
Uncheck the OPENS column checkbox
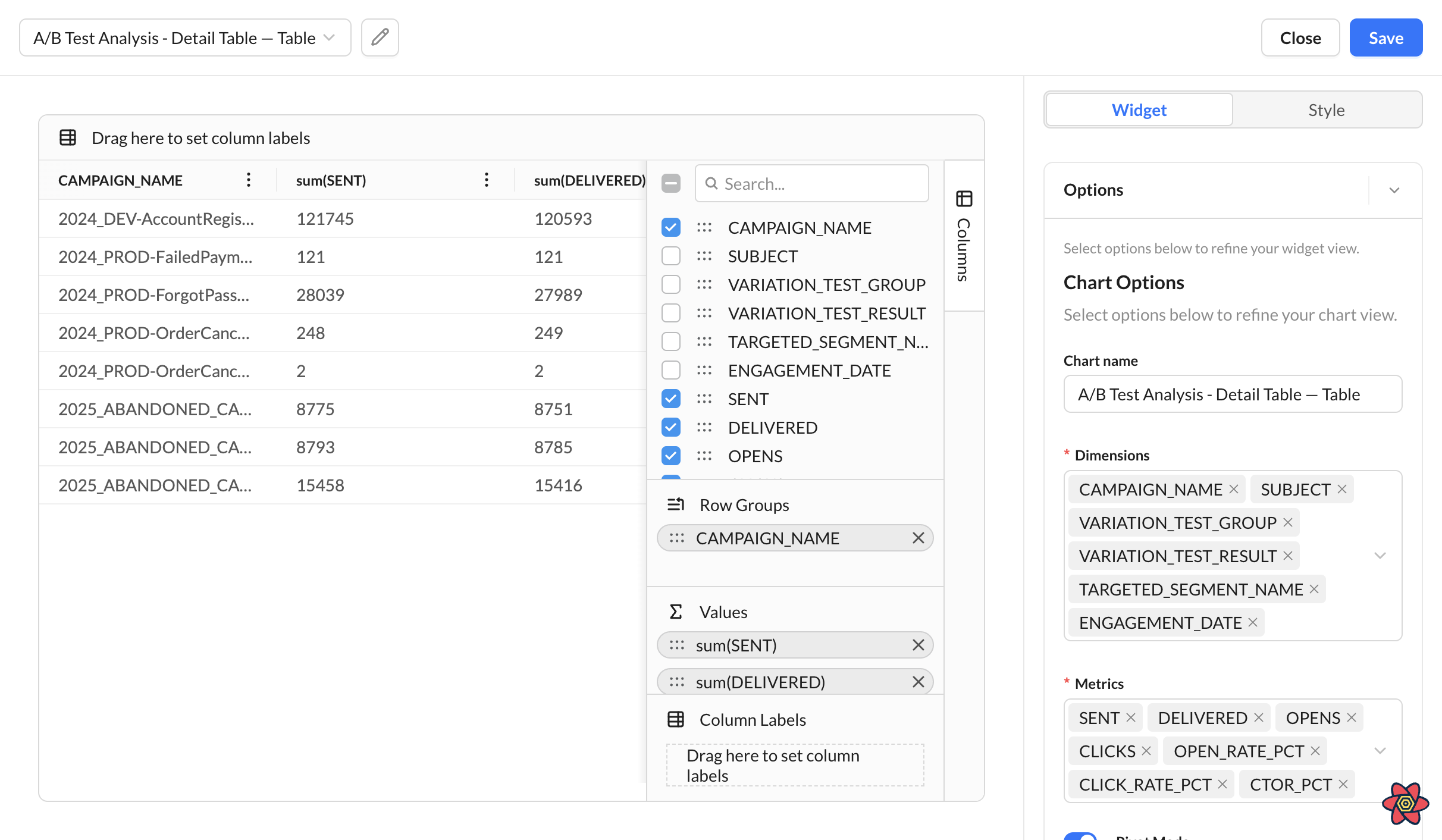[671, 456]
